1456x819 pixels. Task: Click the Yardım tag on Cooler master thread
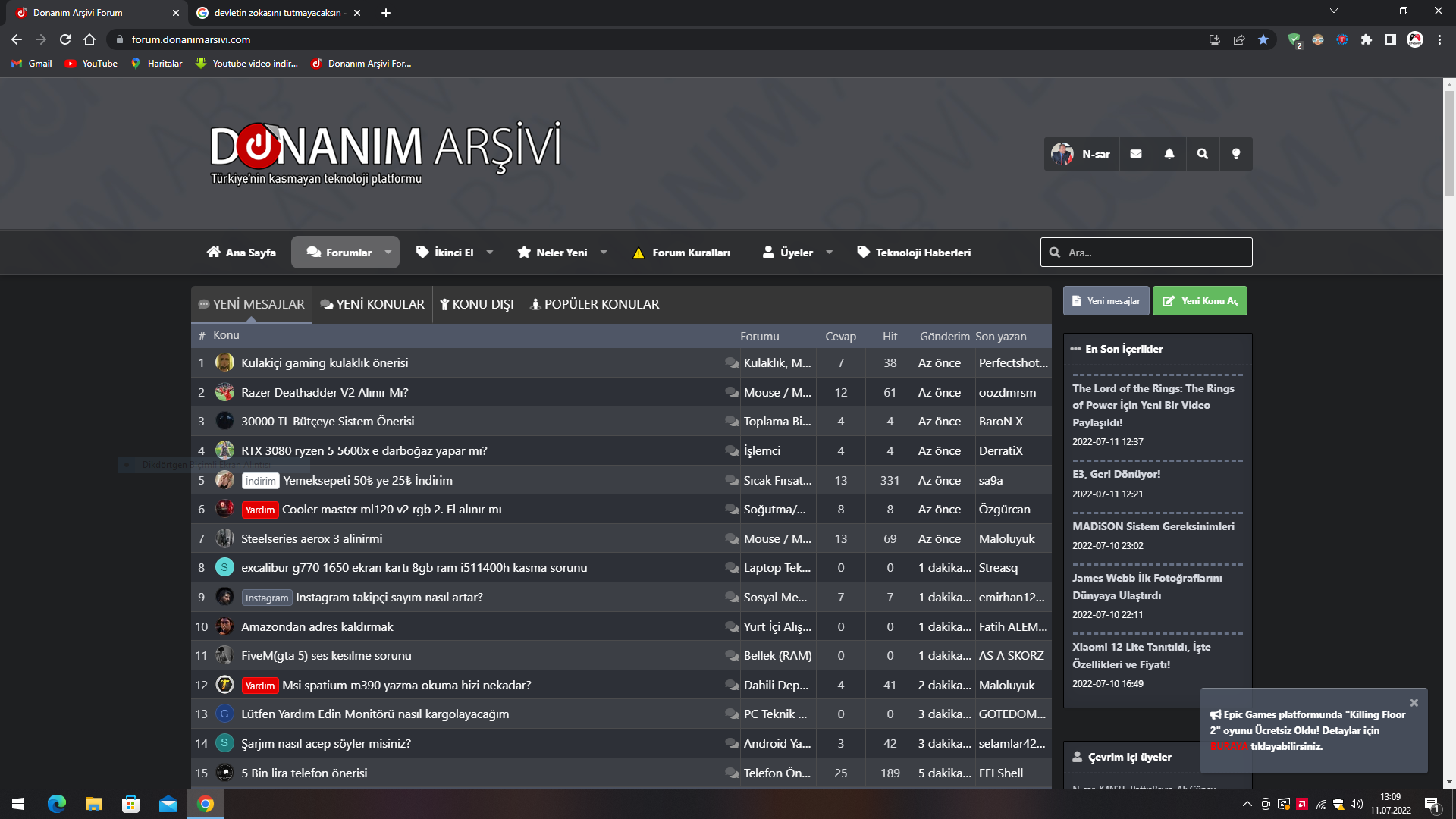coord(260,510)
